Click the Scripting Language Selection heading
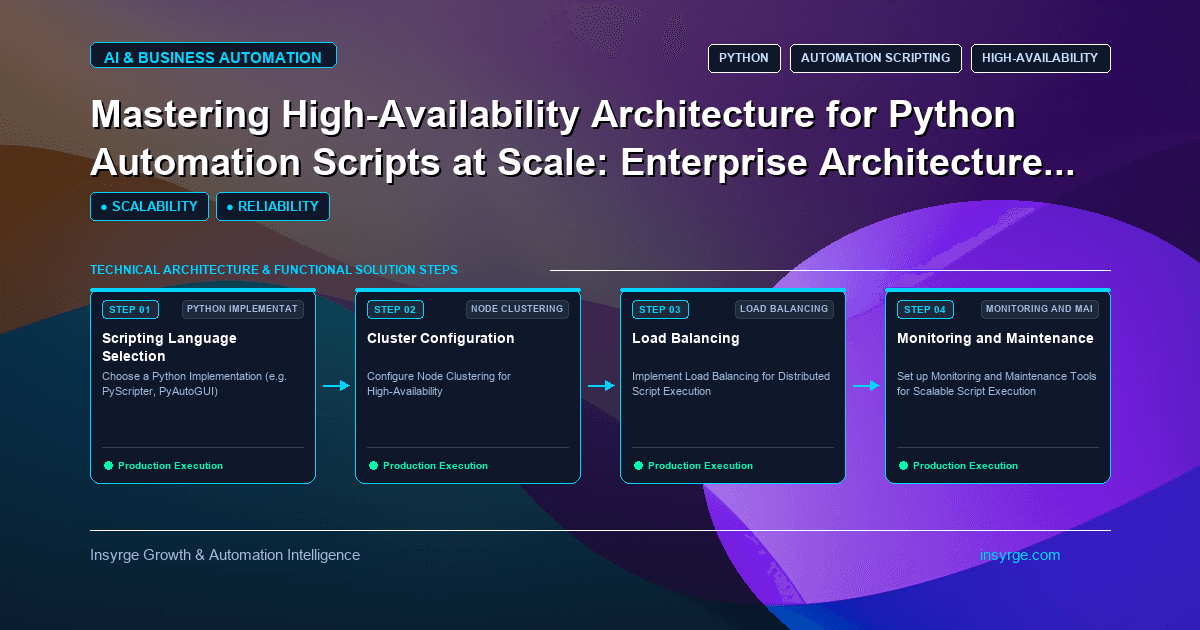 169,347
